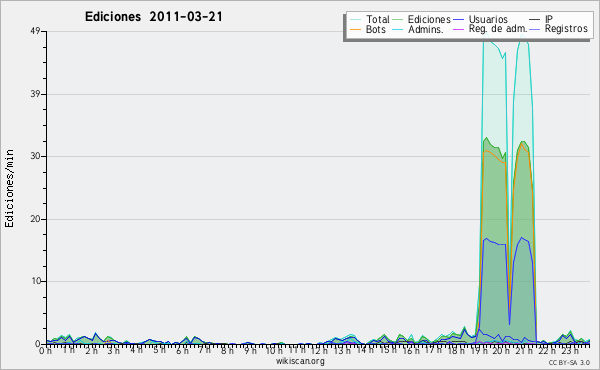Click the y-axis value 49
Screen dimensions: 600x370
(36, 31)
